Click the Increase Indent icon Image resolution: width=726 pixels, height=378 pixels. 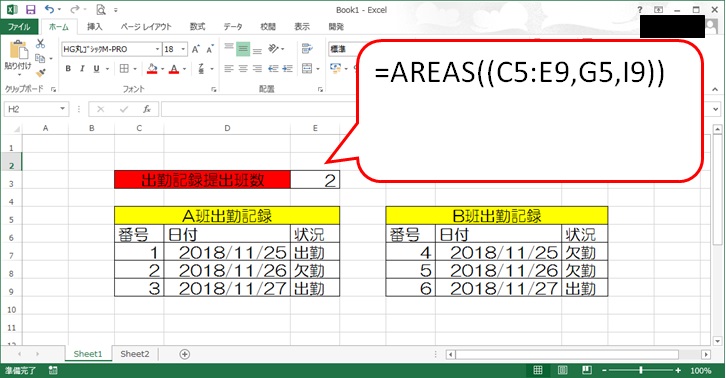point(288,69)
